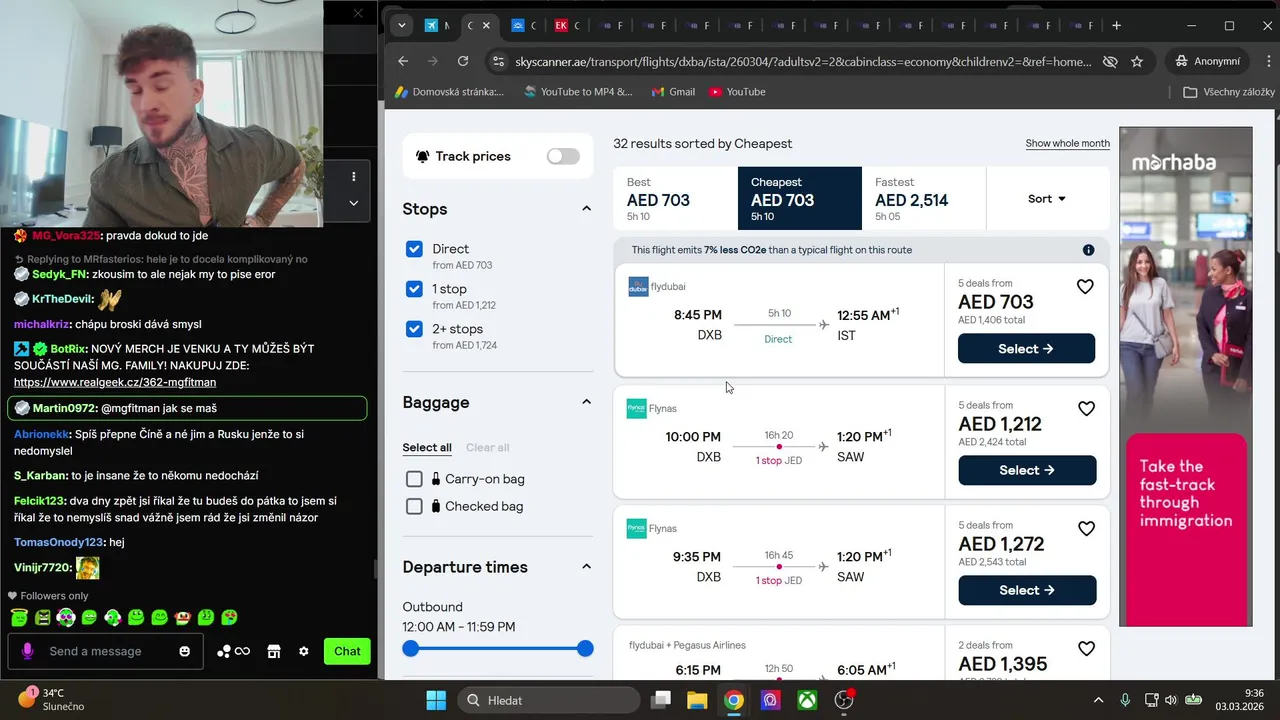Open File Explorer from taskbar

click(x=697, y=700)
